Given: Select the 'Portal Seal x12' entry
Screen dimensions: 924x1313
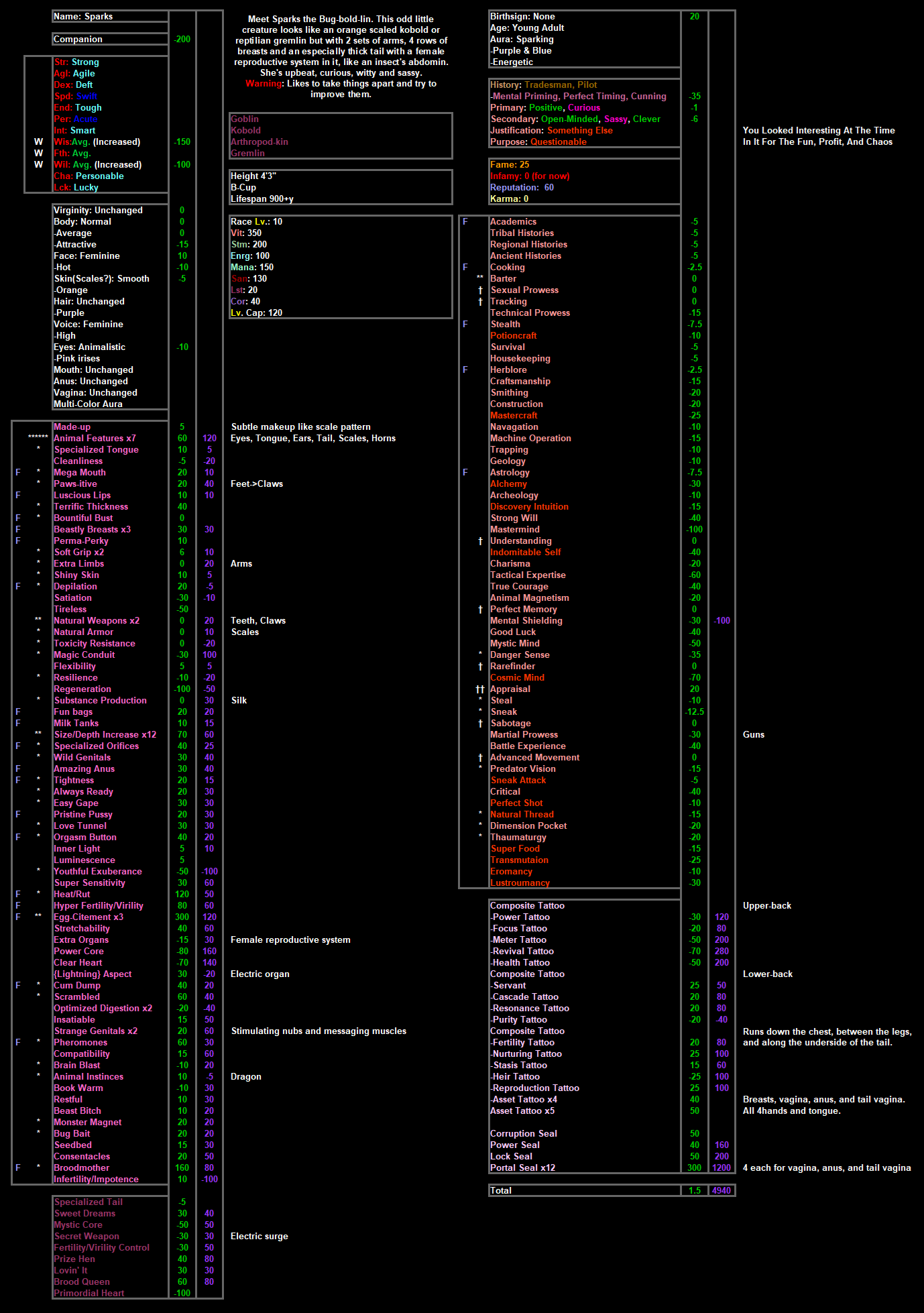Looking at the screenshot, I should point(522,1167).
